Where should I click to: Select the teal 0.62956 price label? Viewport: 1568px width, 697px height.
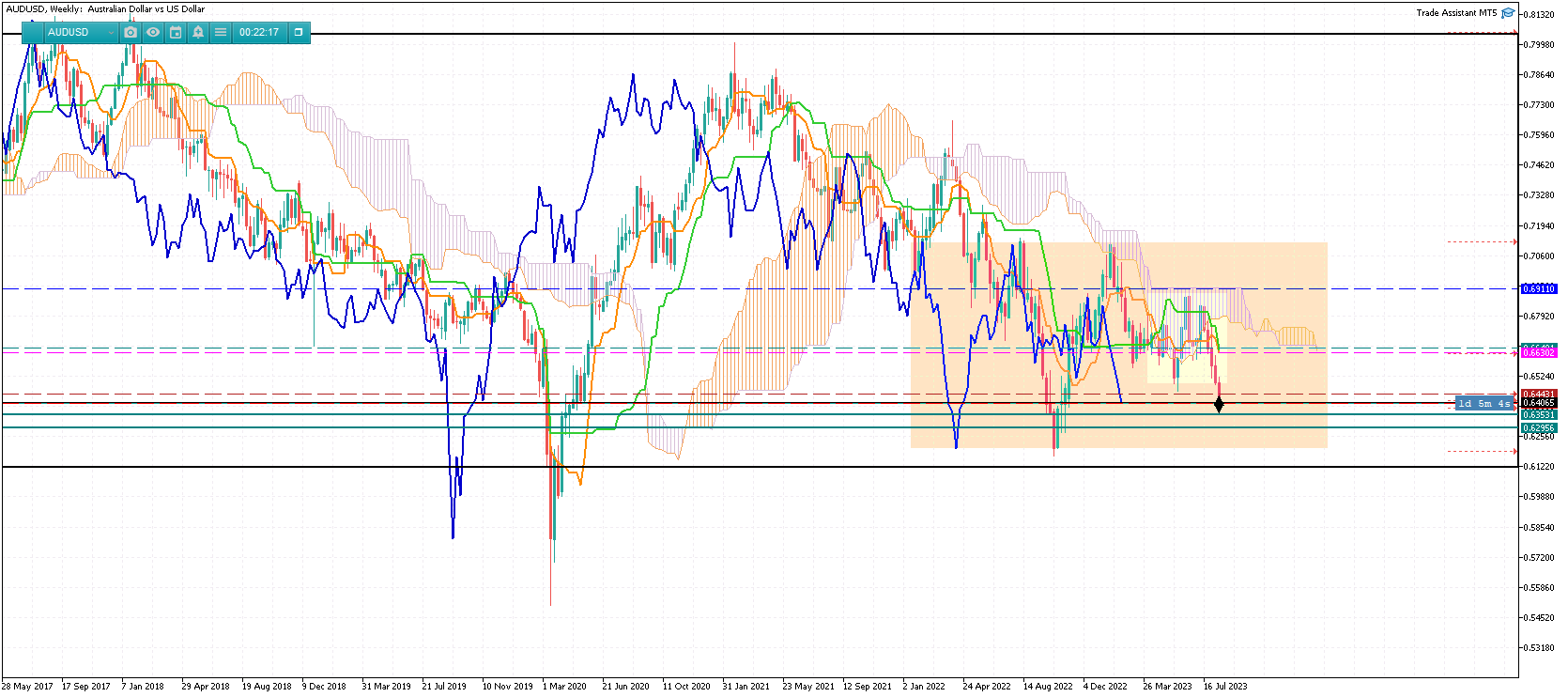pyautogui.click(x=1539, y=427)
